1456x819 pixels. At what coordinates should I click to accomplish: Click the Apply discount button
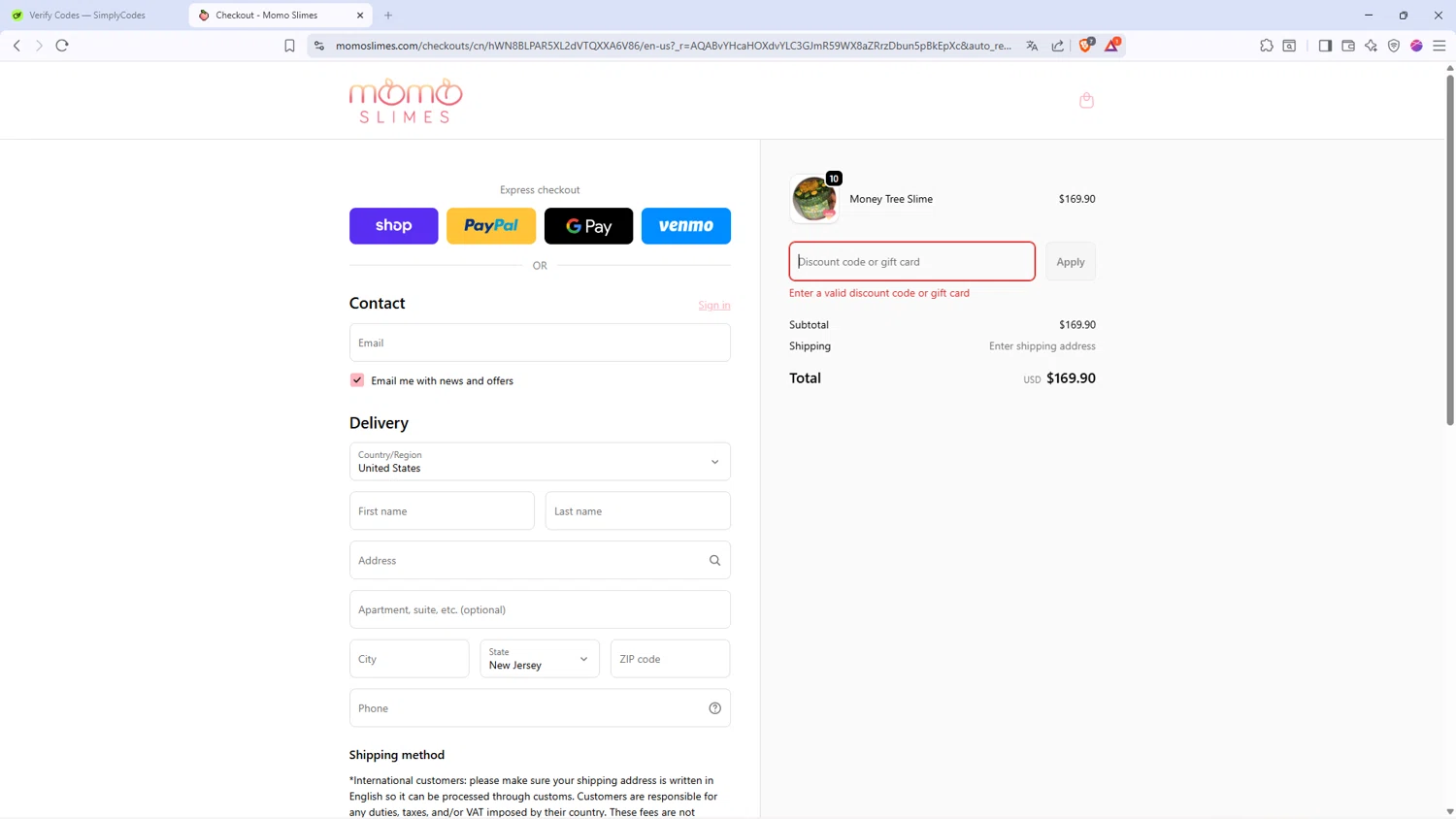tap(1071, 262)
